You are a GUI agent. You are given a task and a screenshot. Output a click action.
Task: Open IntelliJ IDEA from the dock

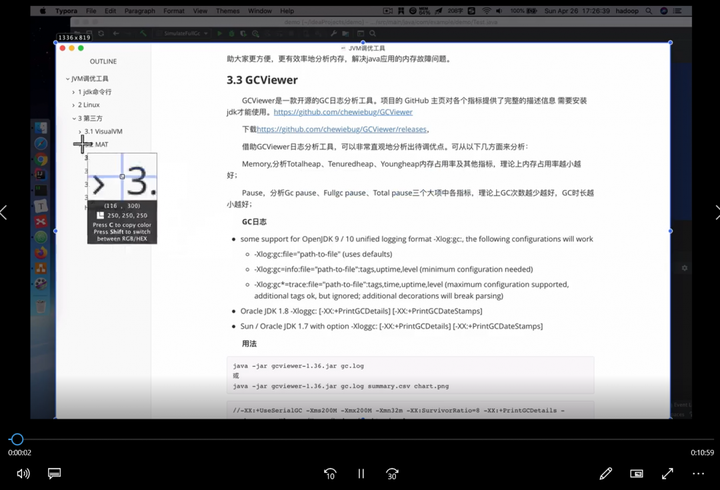(x=41, y=175)
